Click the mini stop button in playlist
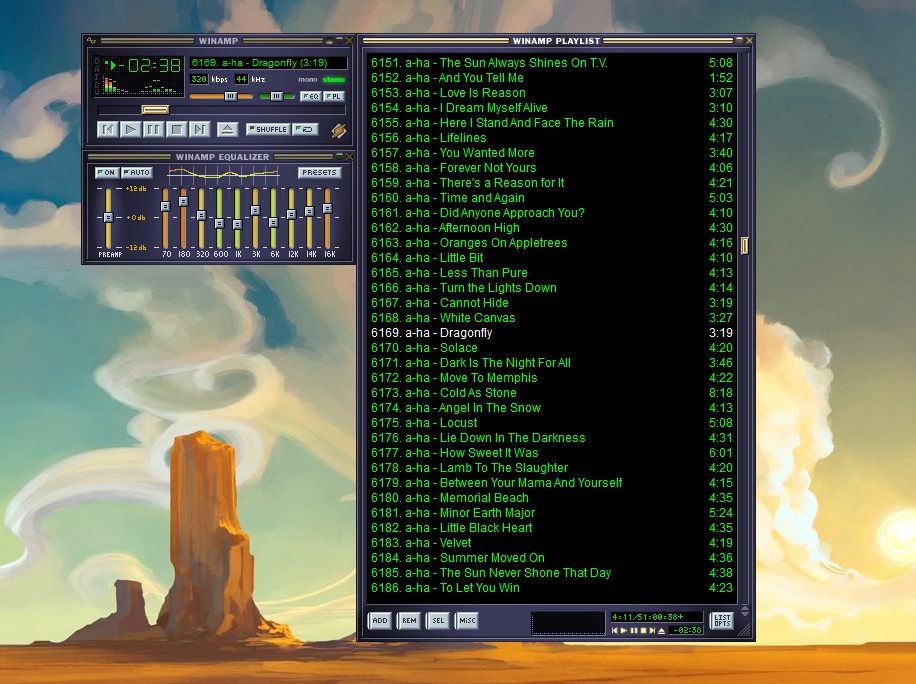The height and width of the screenshot is (684, 916). click(x=643, y=631)
